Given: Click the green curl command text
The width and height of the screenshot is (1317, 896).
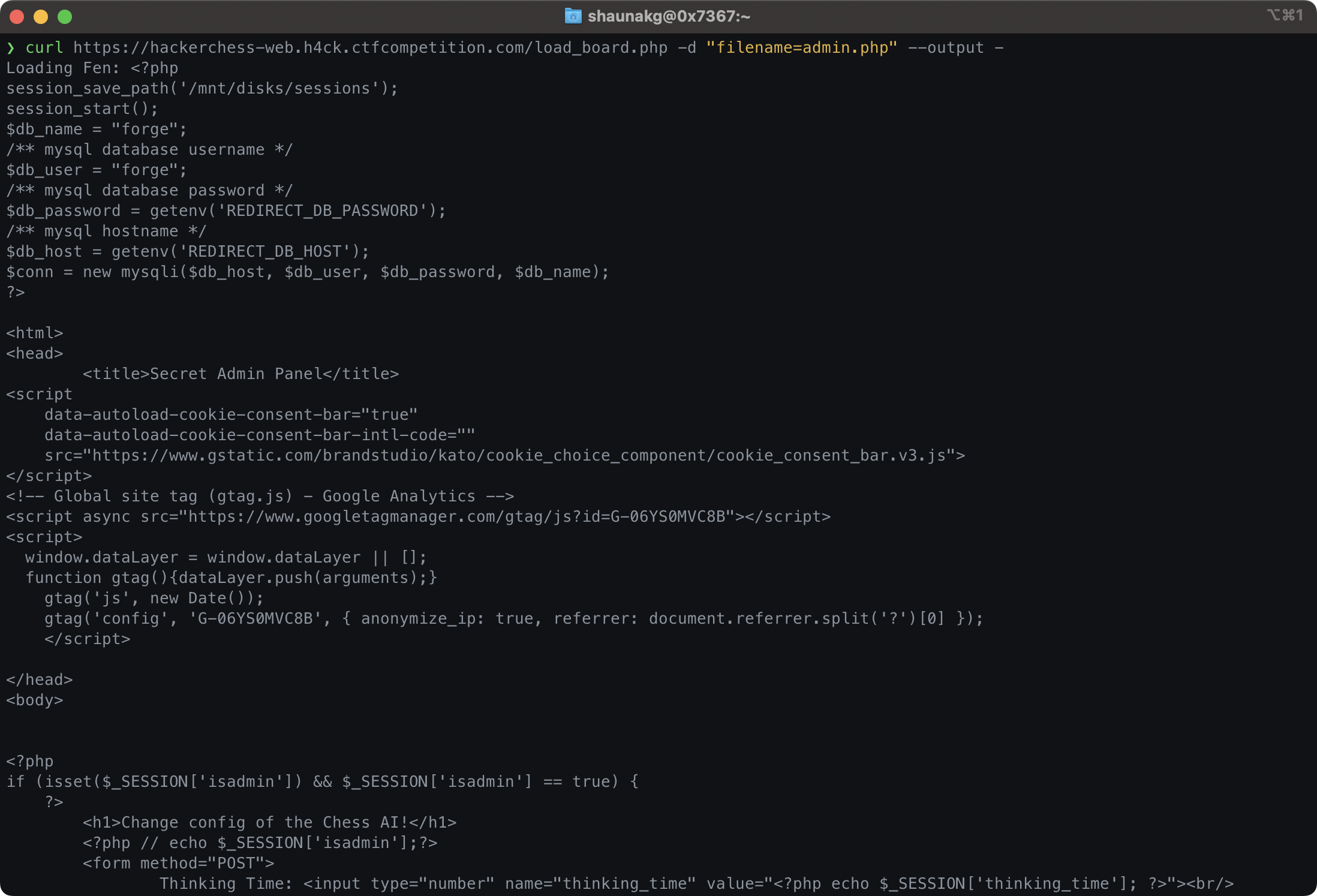Looking at the screenshot, I should 44,47.
